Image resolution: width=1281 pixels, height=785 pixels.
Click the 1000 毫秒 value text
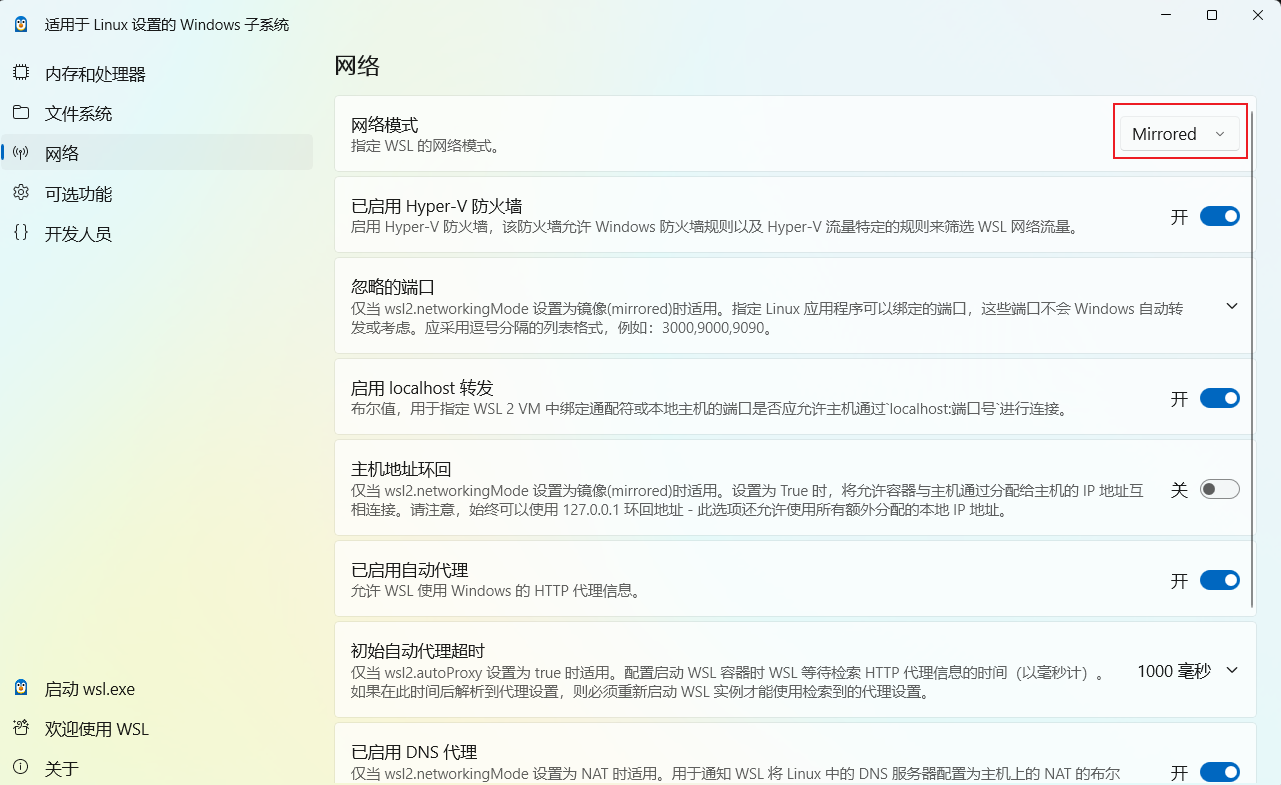tap(1174, 671)
